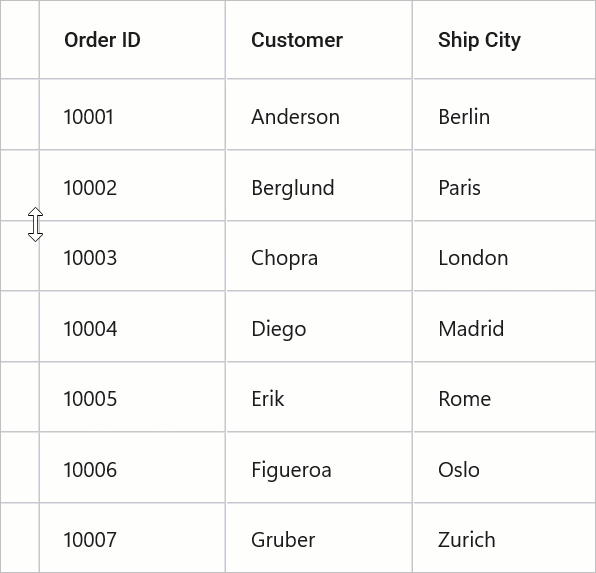Click the top-left corner header cell
Screen dimensions: 596x573
click(19, 40)
